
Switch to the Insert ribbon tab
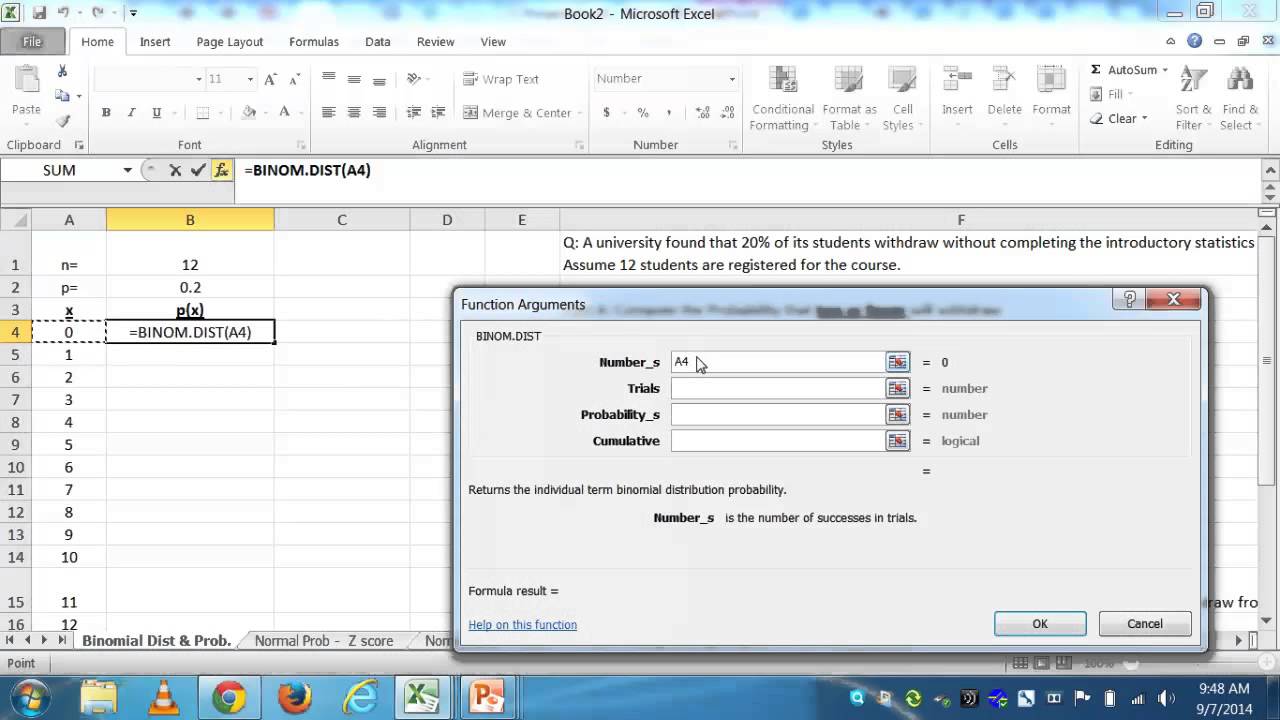tap(155, 42)
